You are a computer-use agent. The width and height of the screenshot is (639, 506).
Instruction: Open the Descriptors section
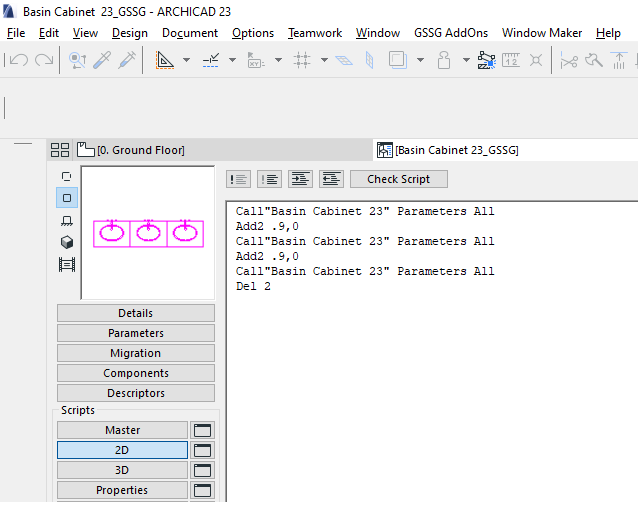pyautogui.click(x=136, y=393)
